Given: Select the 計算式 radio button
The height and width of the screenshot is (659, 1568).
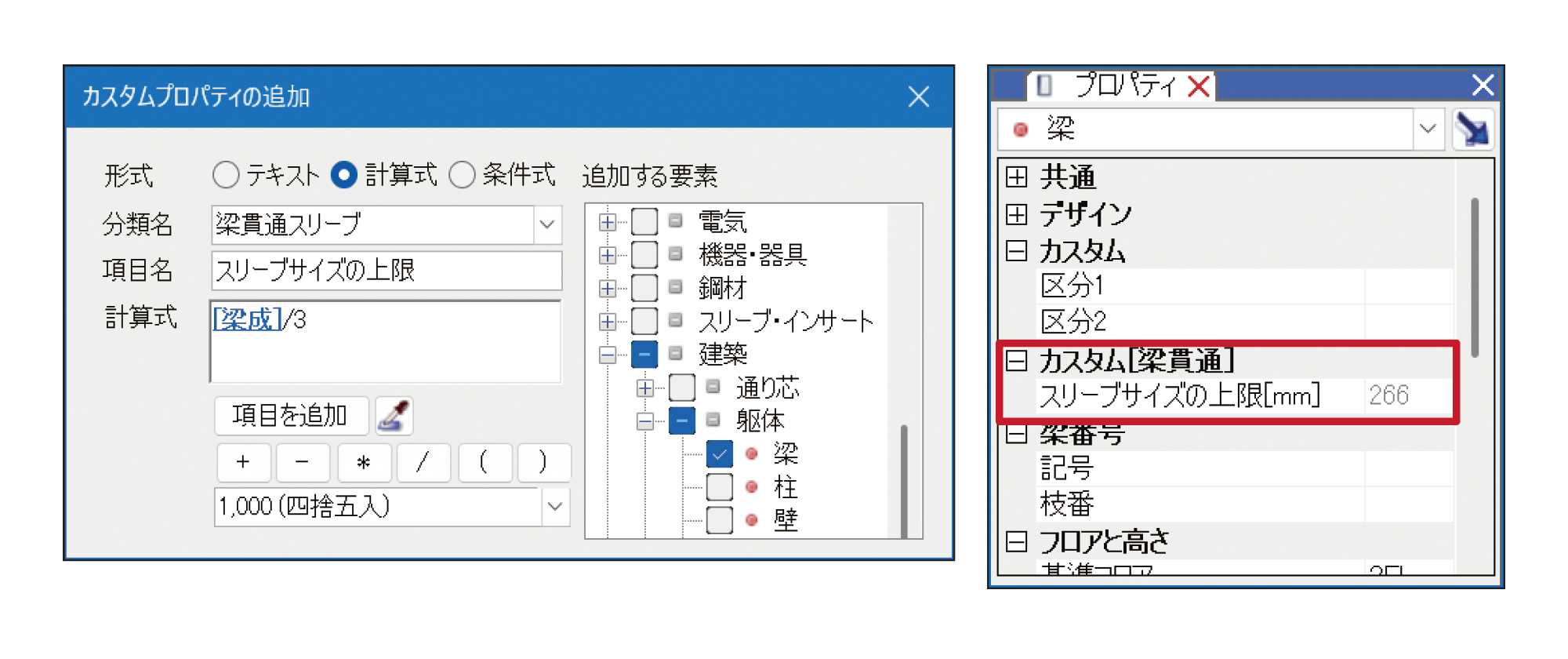Looking at the screenshot, I should click(x=343, y=174).
